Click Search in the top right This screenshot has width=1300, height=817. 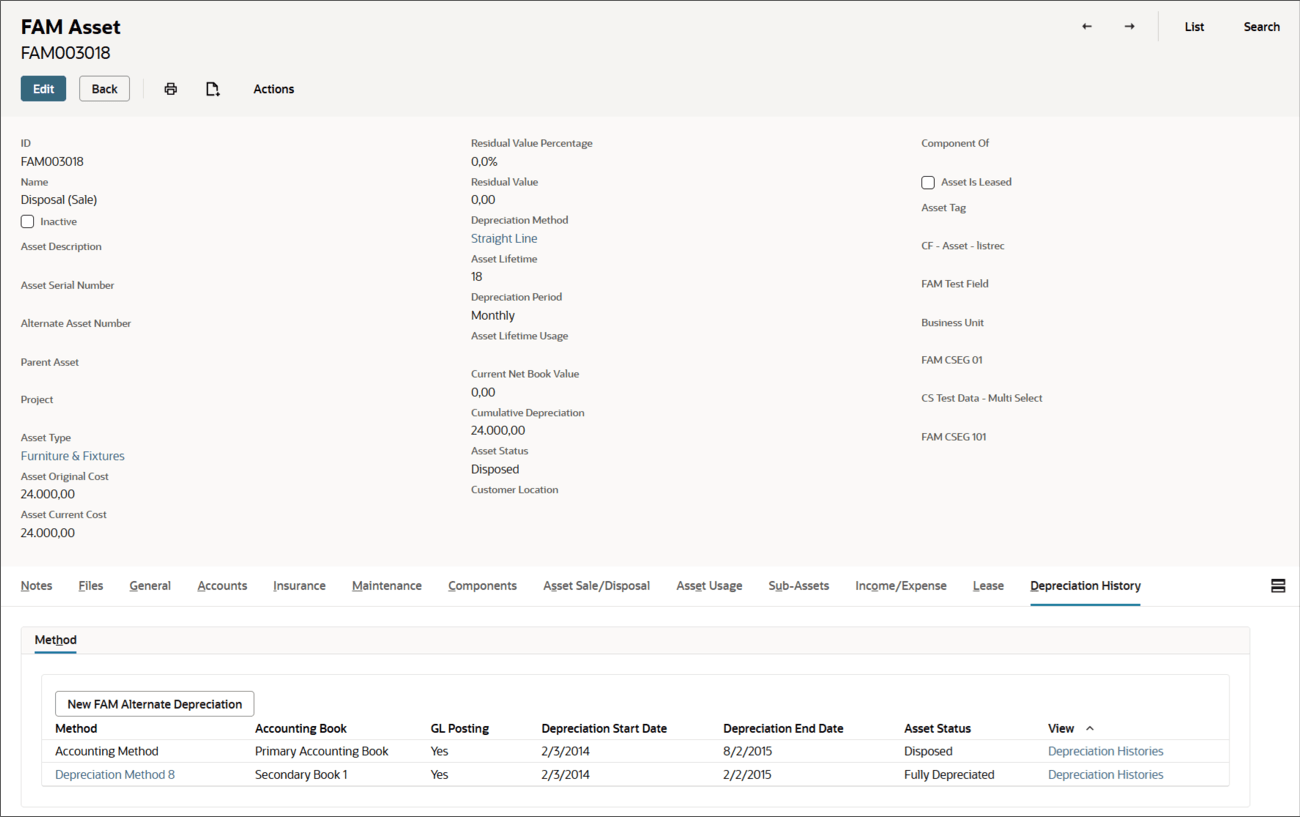[x=1261, y=26]
